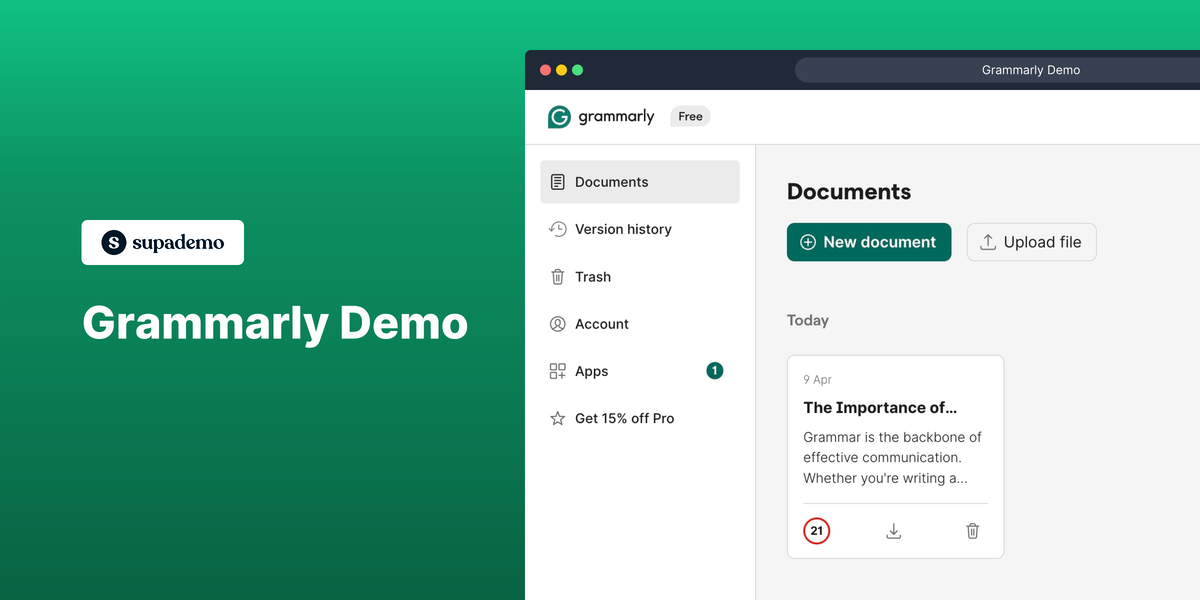Click the red notification badge on Apps

pyautogui.click(x=714, y=370)
